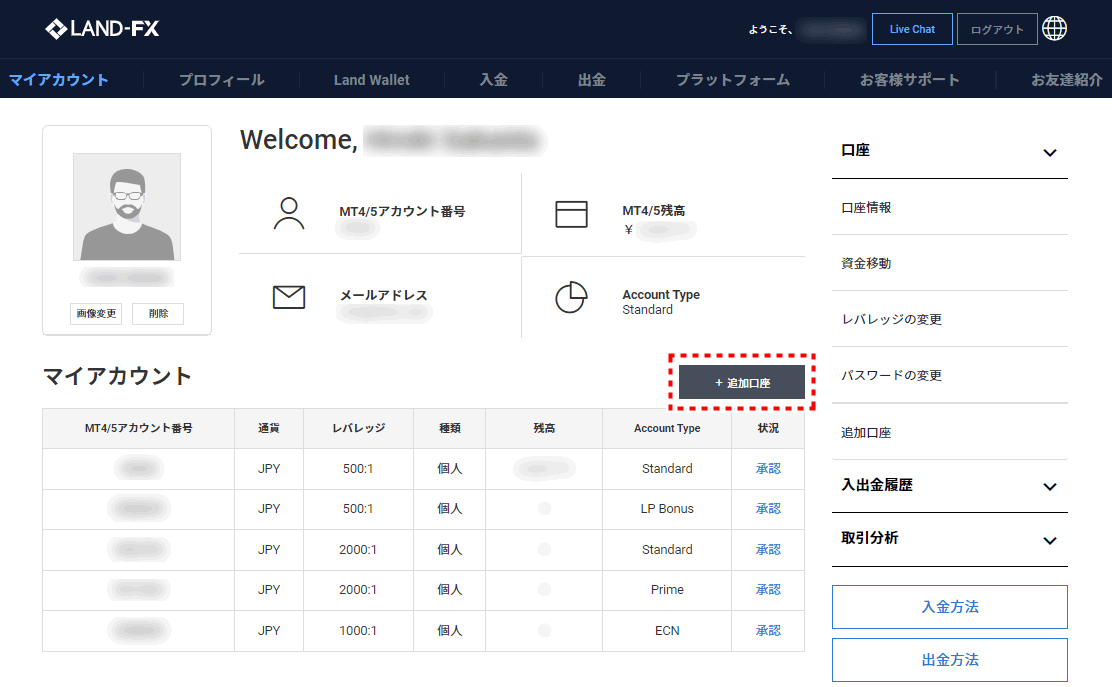Click the 入金方法 deposit method button

click(x=950, y=607)
